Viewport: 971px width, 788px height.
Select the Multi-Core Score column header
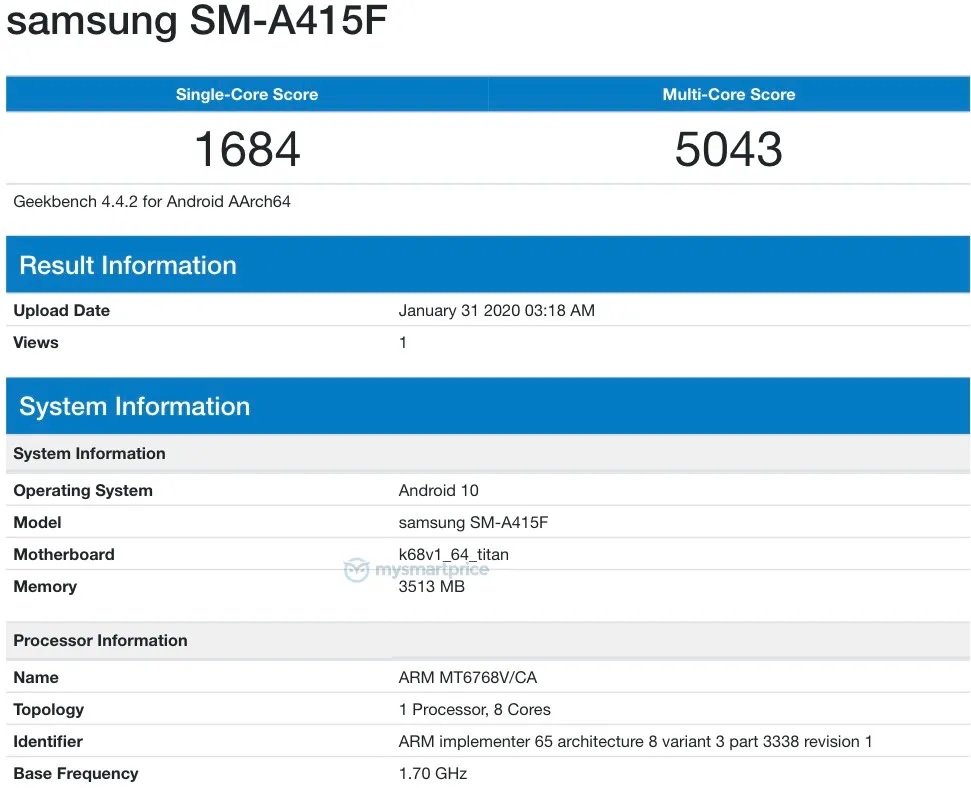[x=728, y=95]
